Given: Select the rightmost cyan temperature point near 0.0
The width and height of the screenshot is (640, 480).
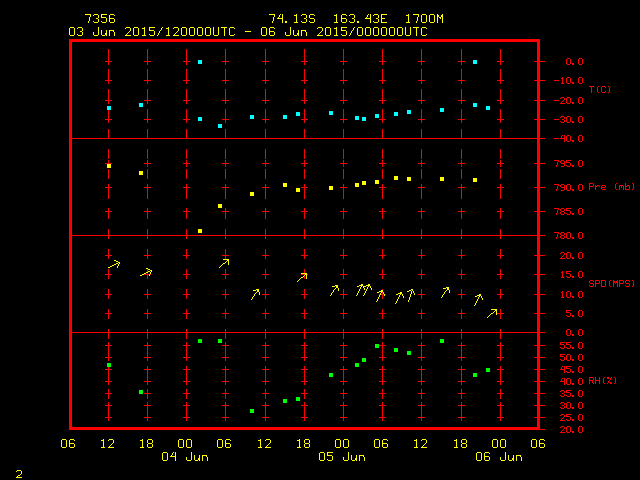Looking at the screenshot, I should [x=474, y=62].
